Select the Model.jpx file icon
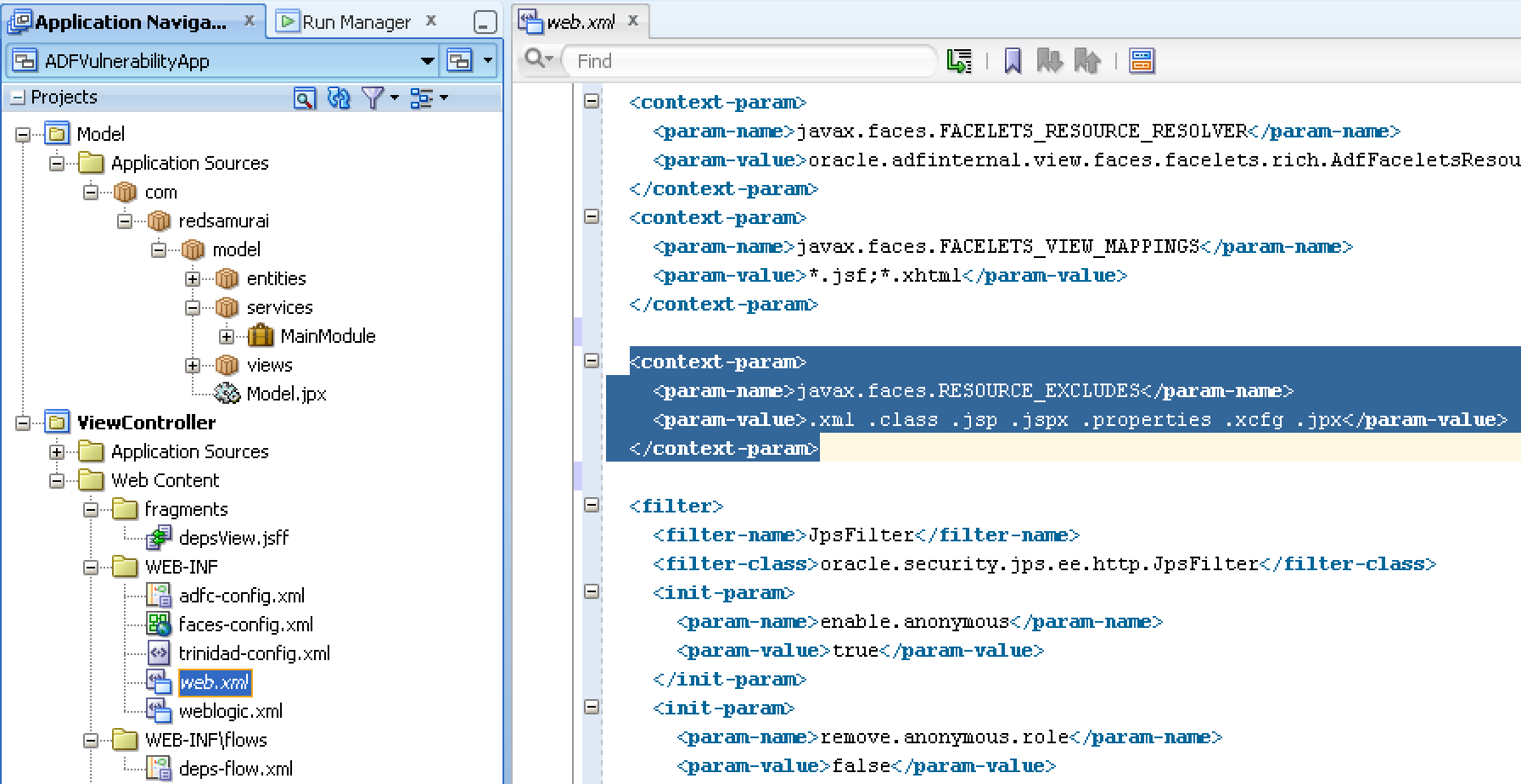 tap(227, 393)
